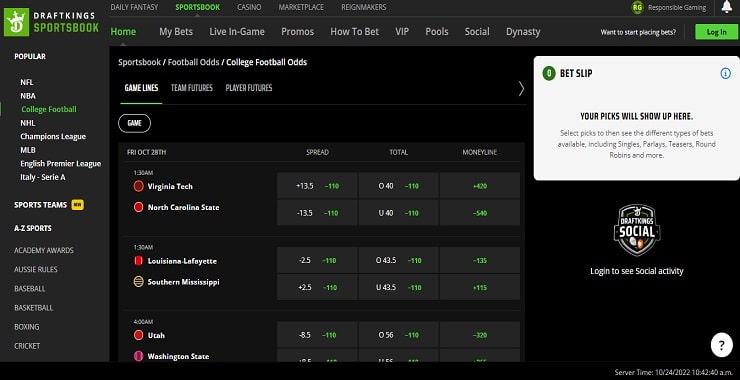Open Basketball under A-Z Sports
Screen dimensions: 740x380
34,308
